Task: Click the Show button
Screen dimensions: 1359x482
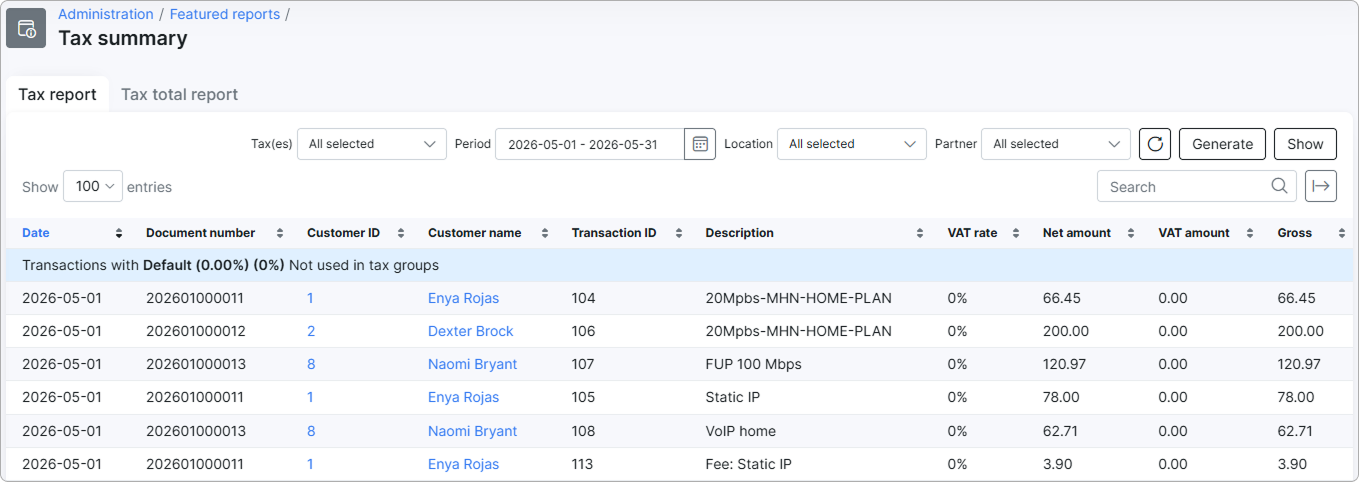Action: pyautogui.click(x=1305, y=144)
